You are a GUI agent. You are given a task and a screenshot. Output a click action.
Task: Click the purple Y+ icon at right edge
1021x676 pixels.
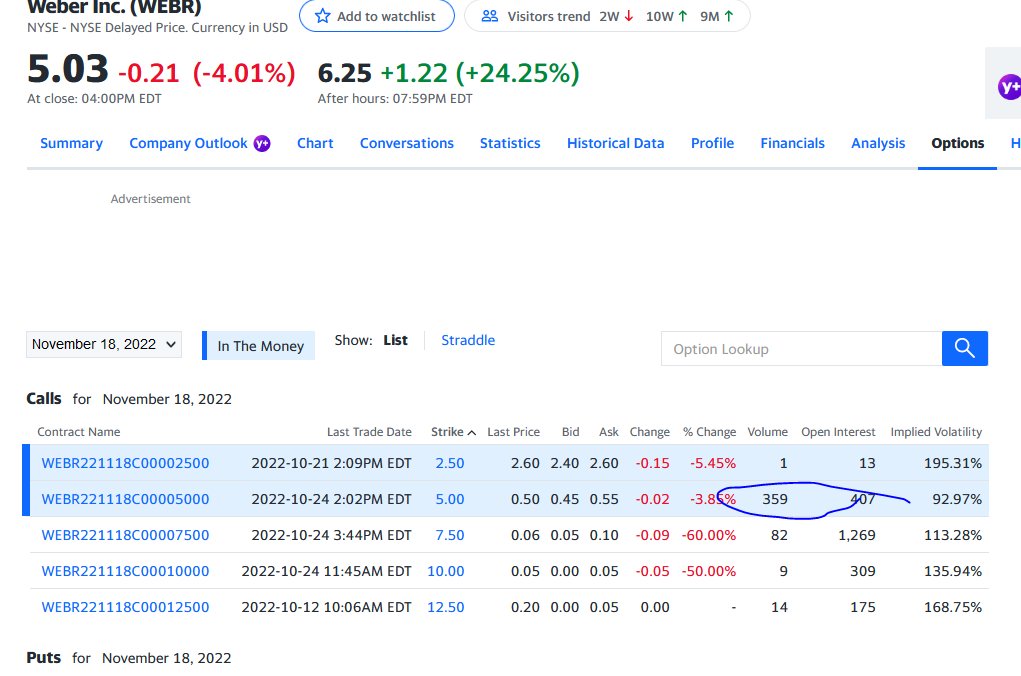[1009, 87]
